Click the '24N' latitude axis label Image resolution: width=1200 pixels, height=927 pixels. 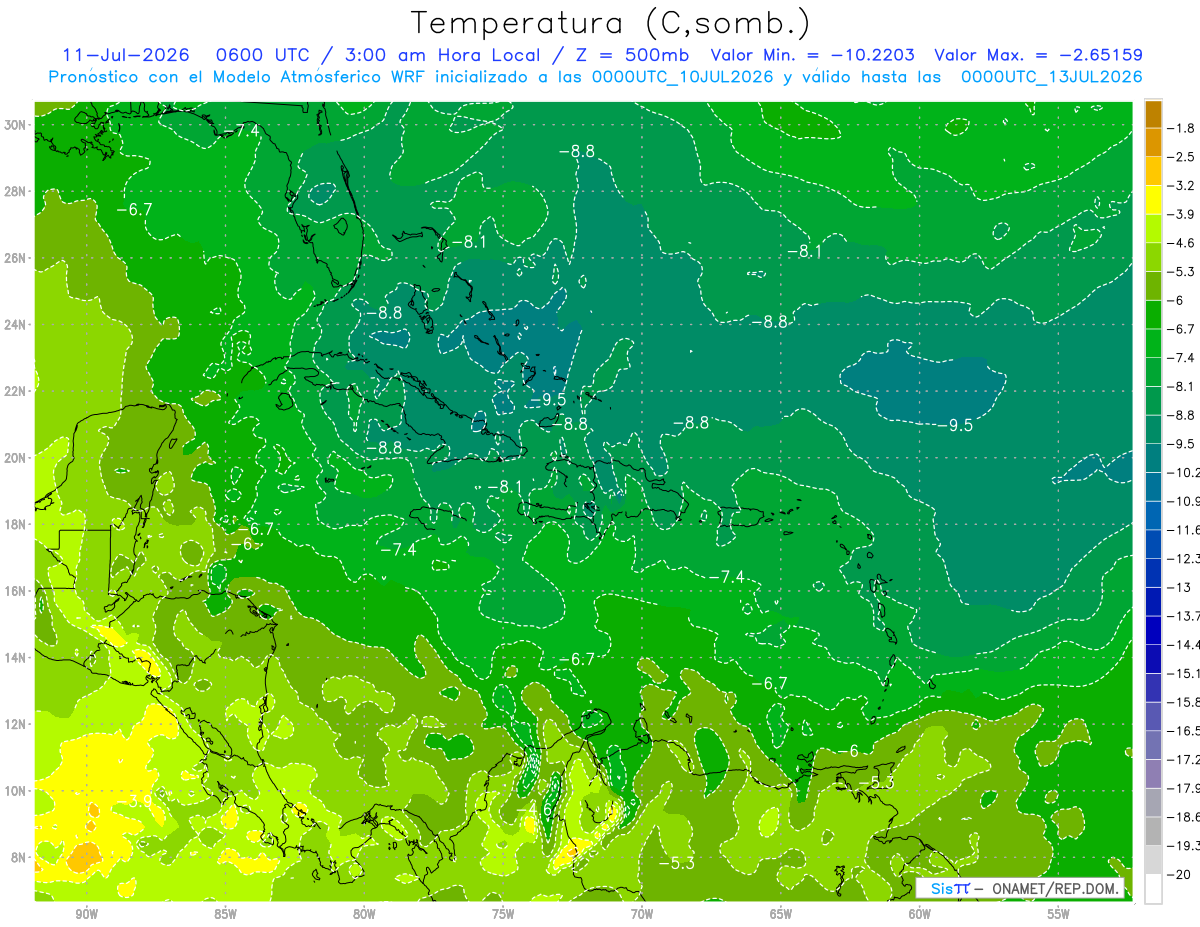(x=16, y=324)
